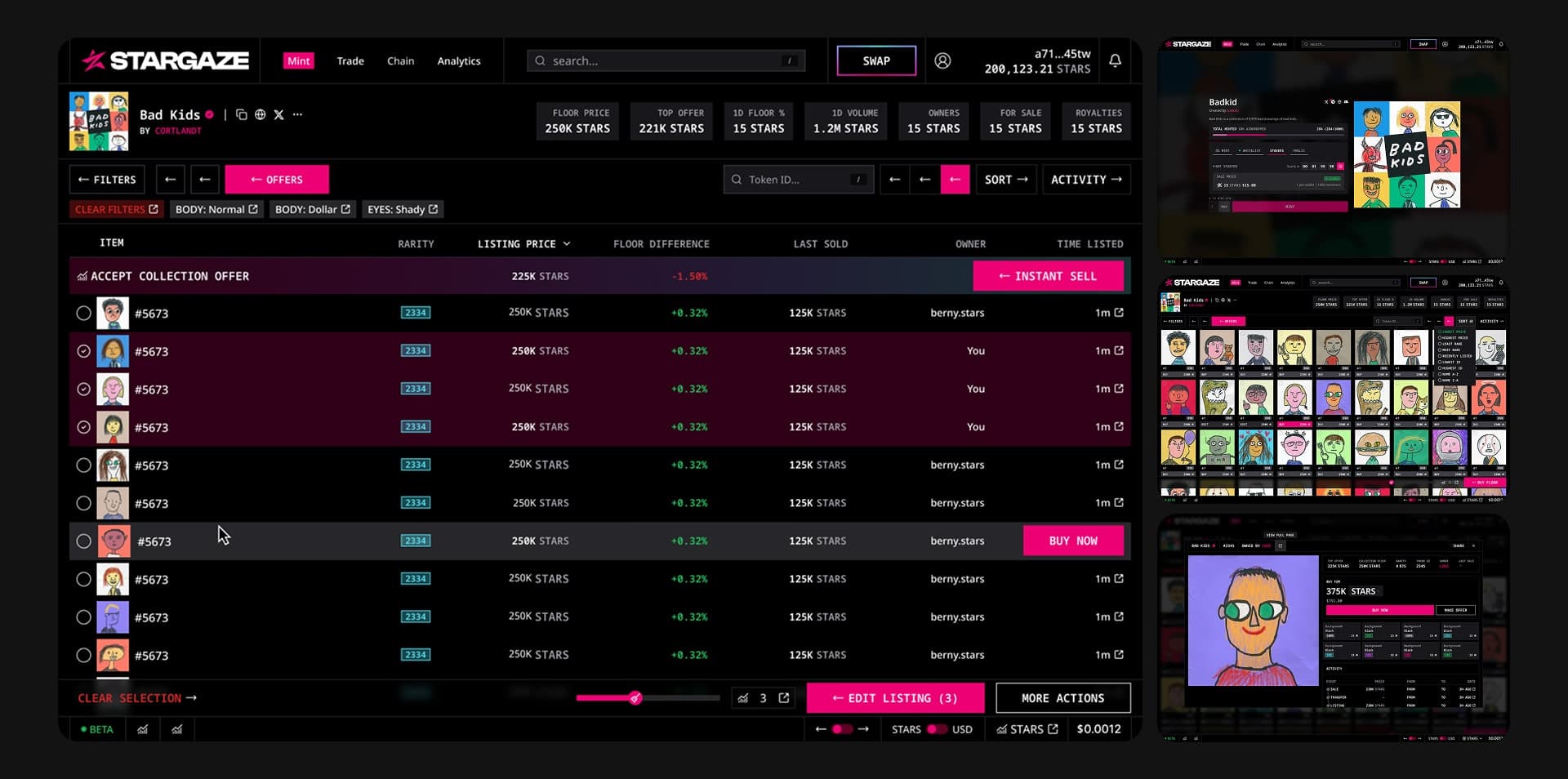Click the rarity badge 2334 in BUY NOW row
The height and width of the screenshot is (779, 1568).
[x=416, y=541]
